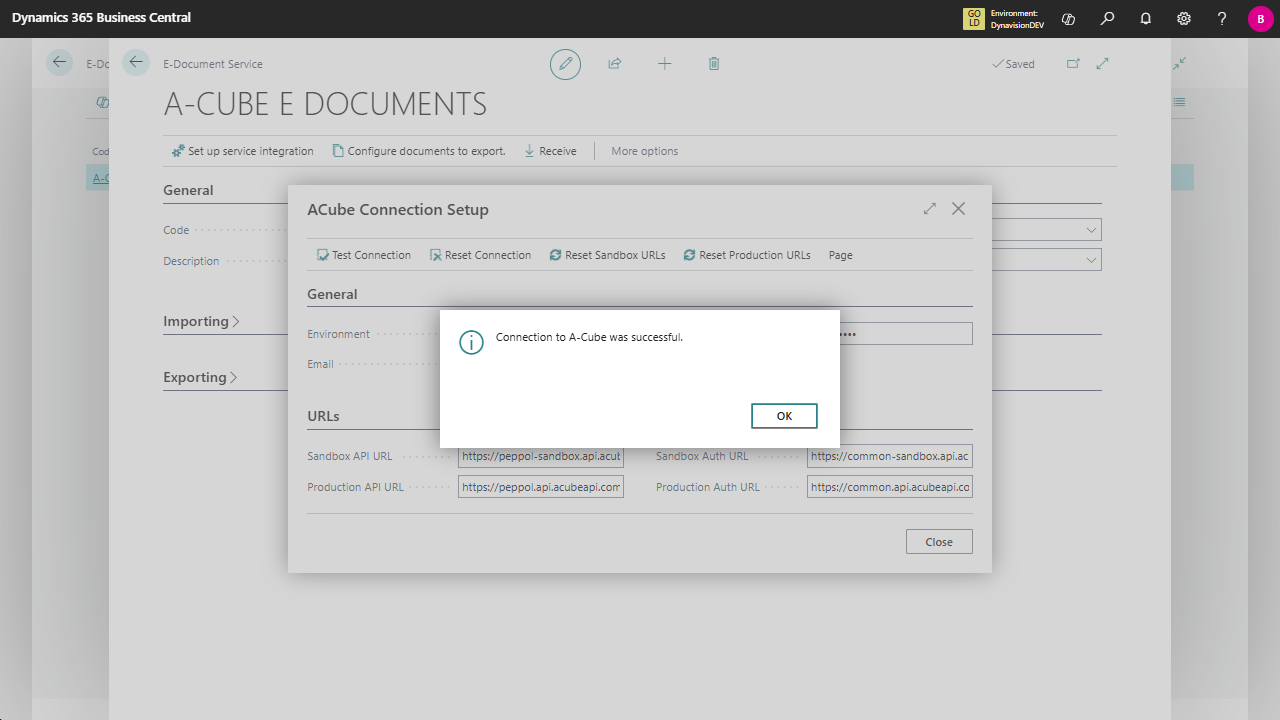Open the Page menu in ACube Connection Setup

(x=841, y=255)
